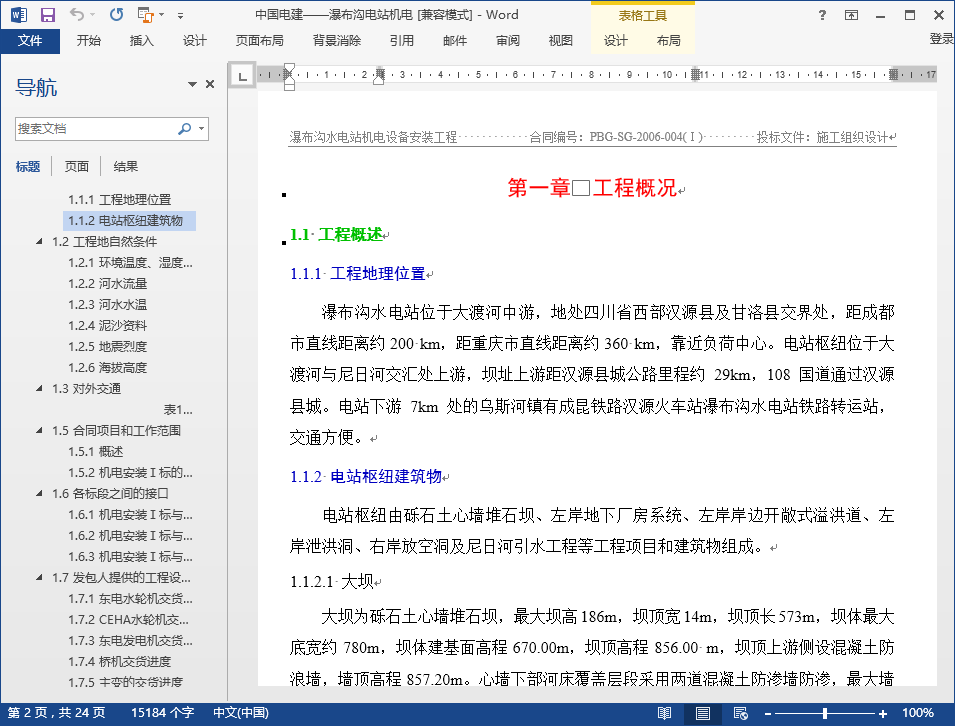Click the zoom in plus icon
The height and width of the screenshot is (726, 955).
point(883,713)
